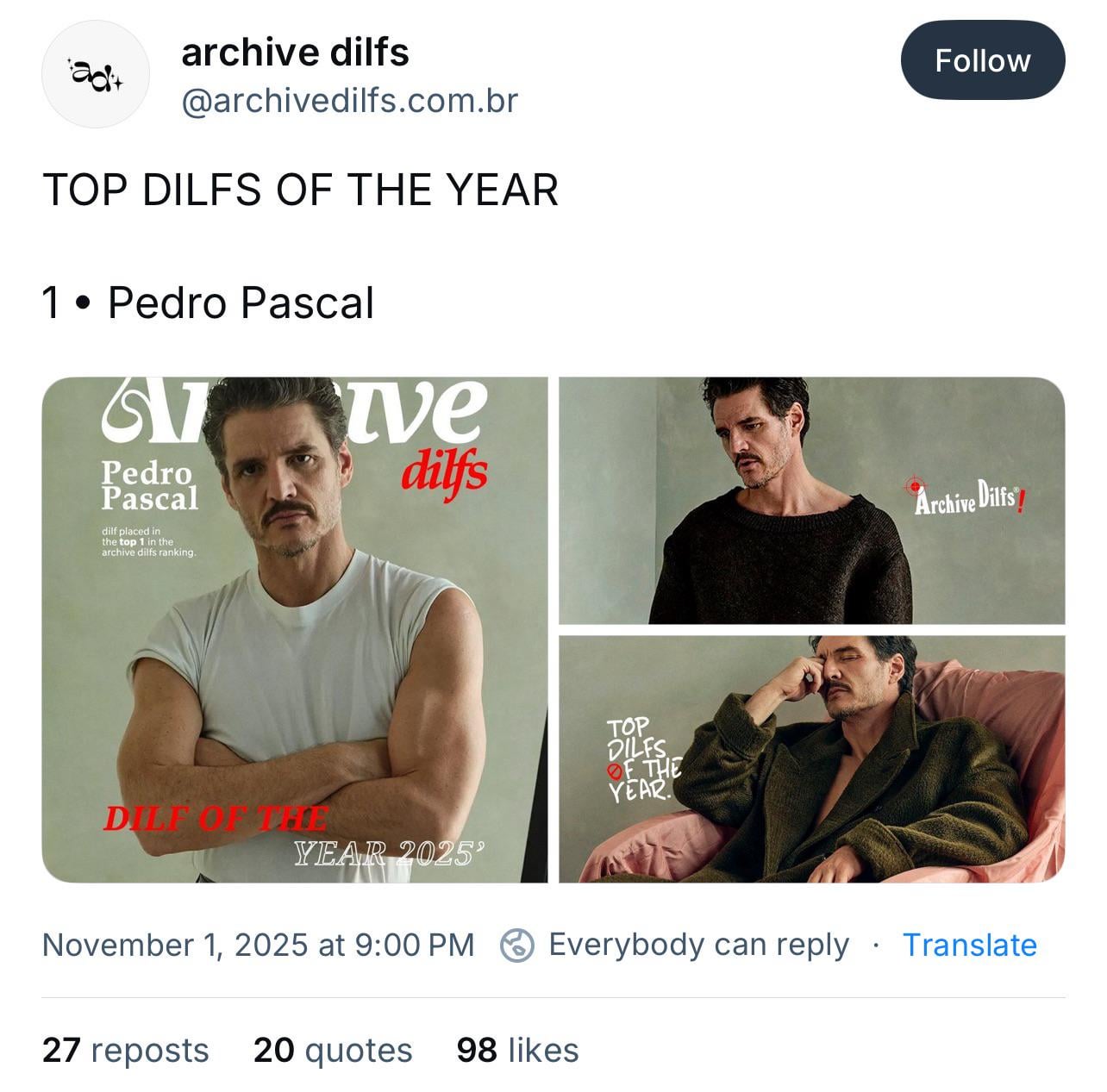Open the November 1, 2025 timestamp link

(x=259, y=945)
